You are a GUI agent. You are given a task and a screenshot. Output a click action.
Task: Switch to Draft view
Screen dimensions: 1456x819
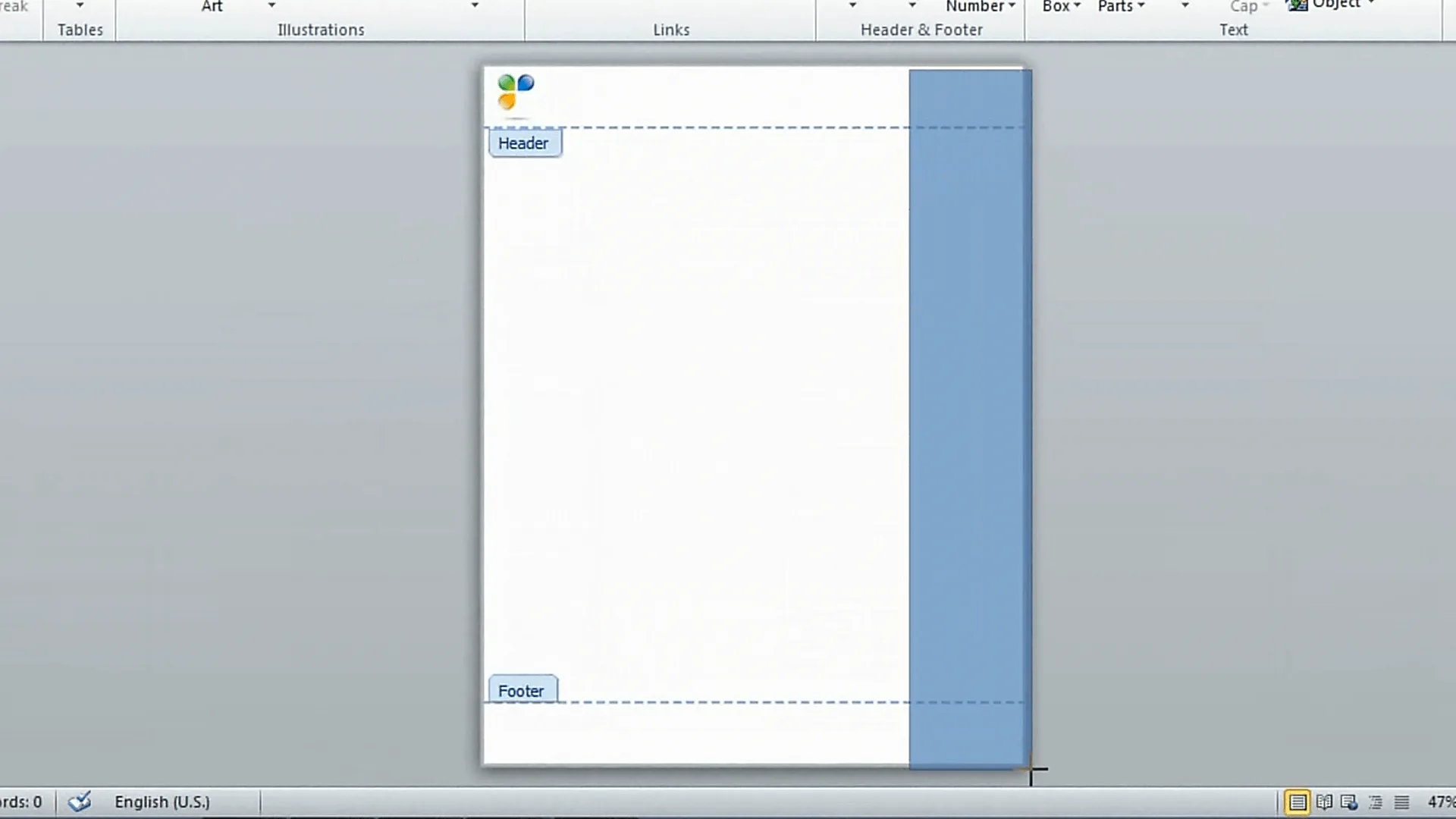pyautogui.click(x=1401, y=802)
